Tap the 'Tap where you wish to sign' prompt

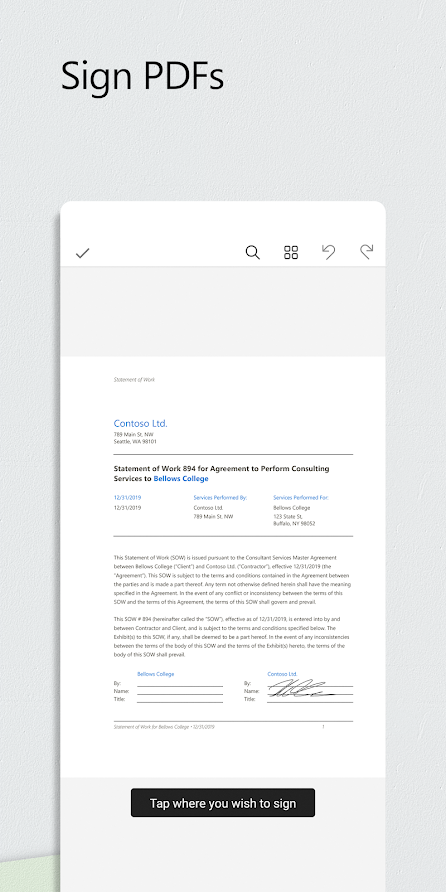click(223, 803)
